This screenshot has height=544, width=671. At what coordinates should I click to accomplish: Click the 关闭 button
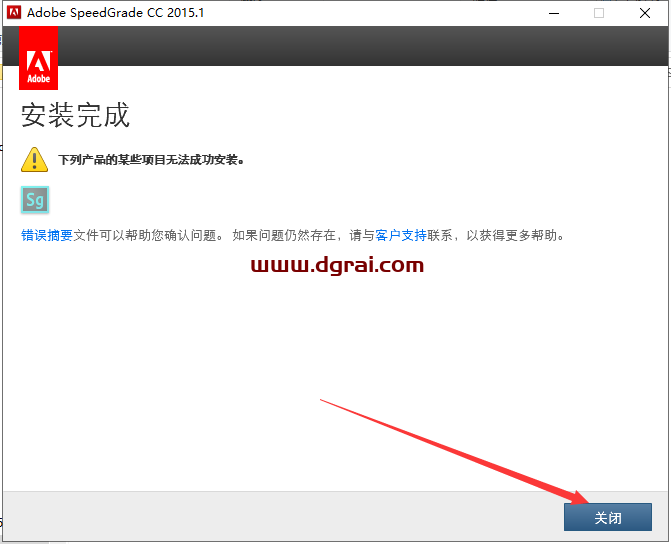pyautogui.click(x=607, y=517)
